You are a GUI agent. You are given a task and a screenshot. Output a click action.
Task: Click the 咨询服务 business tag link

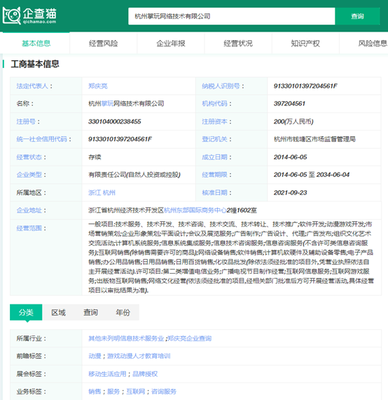point(164,392)
